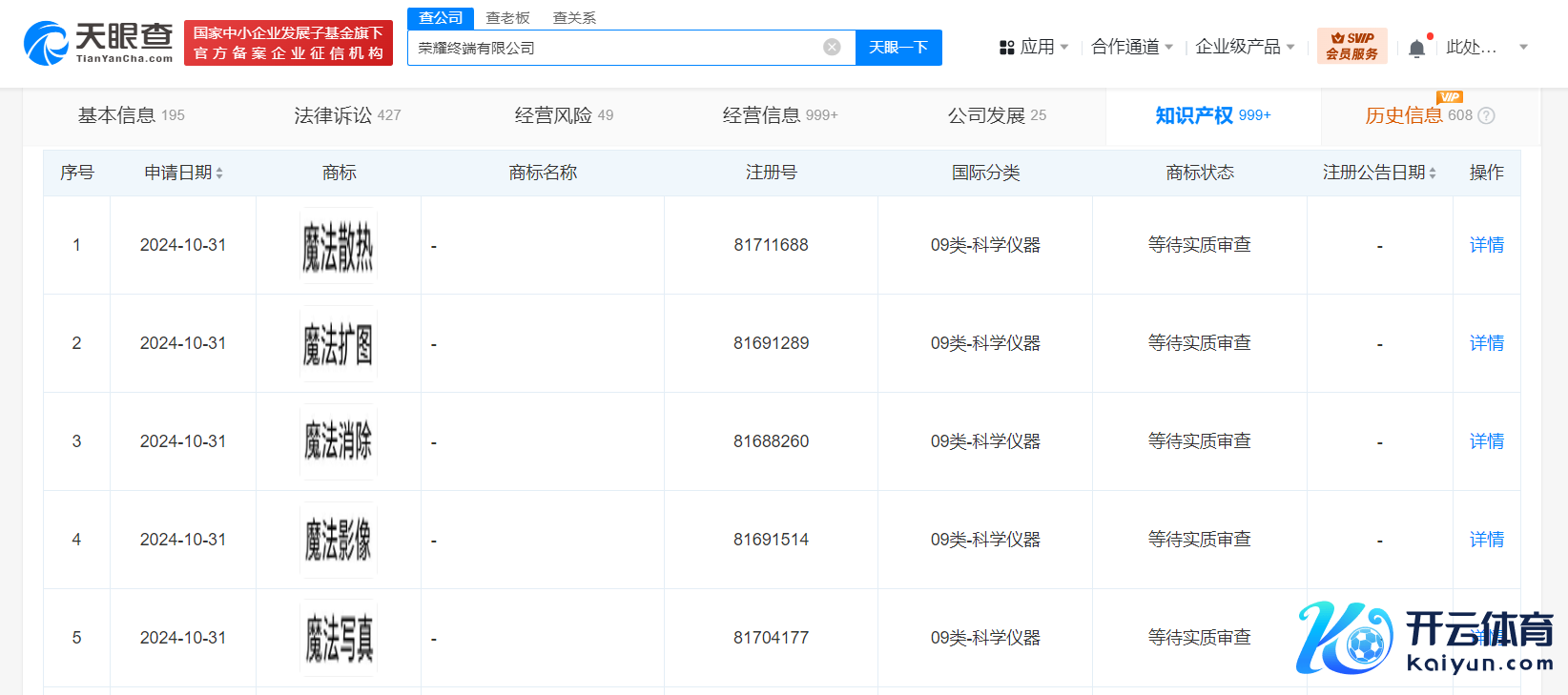The height and width of the screenshot is (695, 1568).
Task: Clear the search box text
Action: tap(832, 48)
